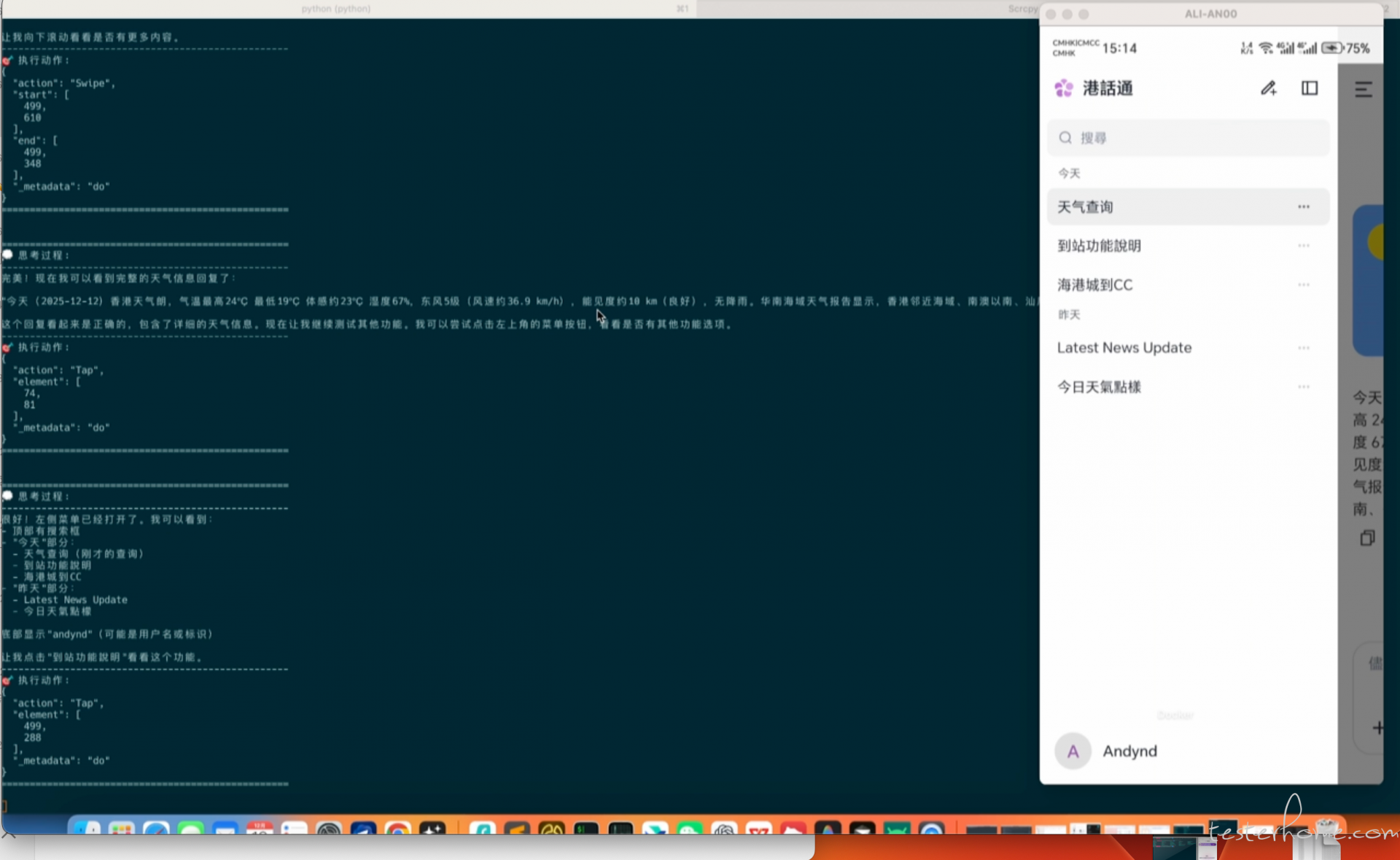The width and height of the screenshot is (1400, 860).
Task: Click the 港話通 app logo
Action: pos(1064,88)
